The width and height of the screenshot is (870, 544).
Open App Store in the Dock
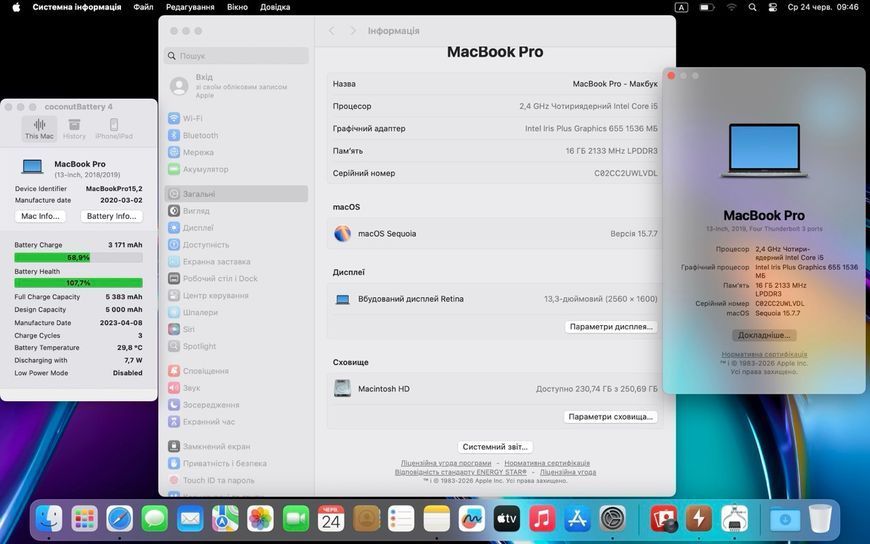coord(577,520)
